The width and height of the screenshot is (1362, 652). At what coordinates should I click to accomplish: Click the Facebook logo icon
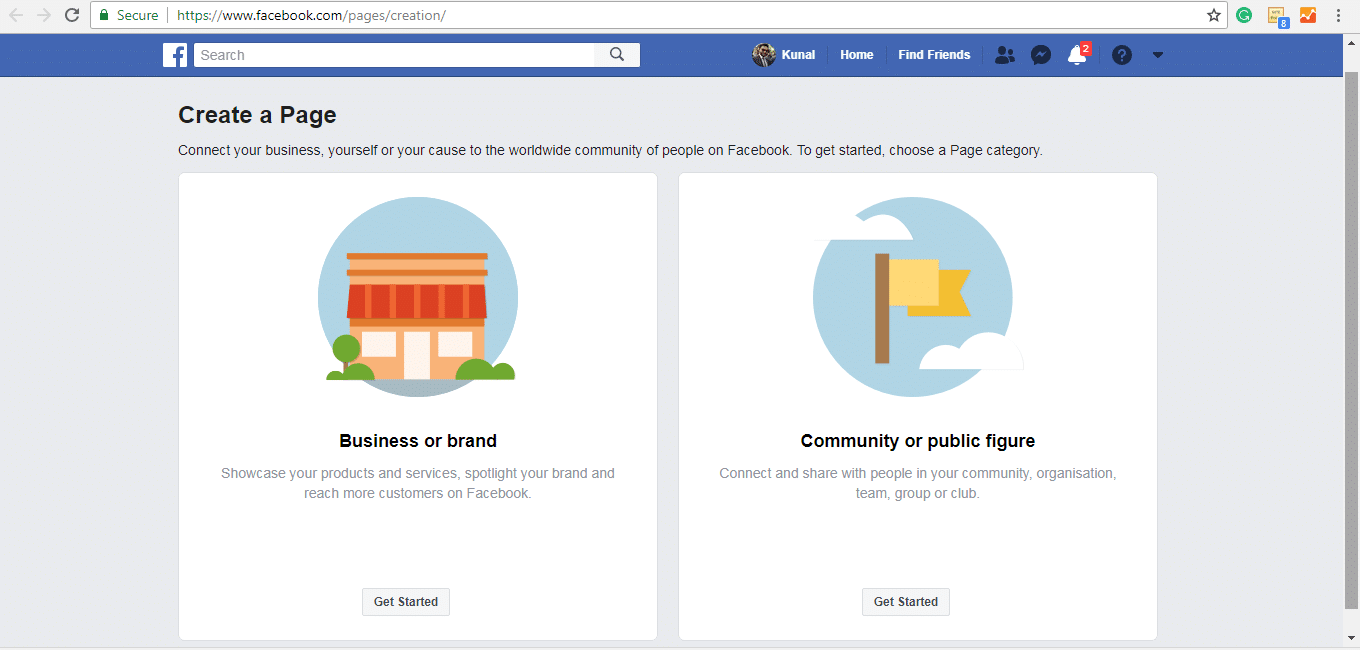pos(175,55)
